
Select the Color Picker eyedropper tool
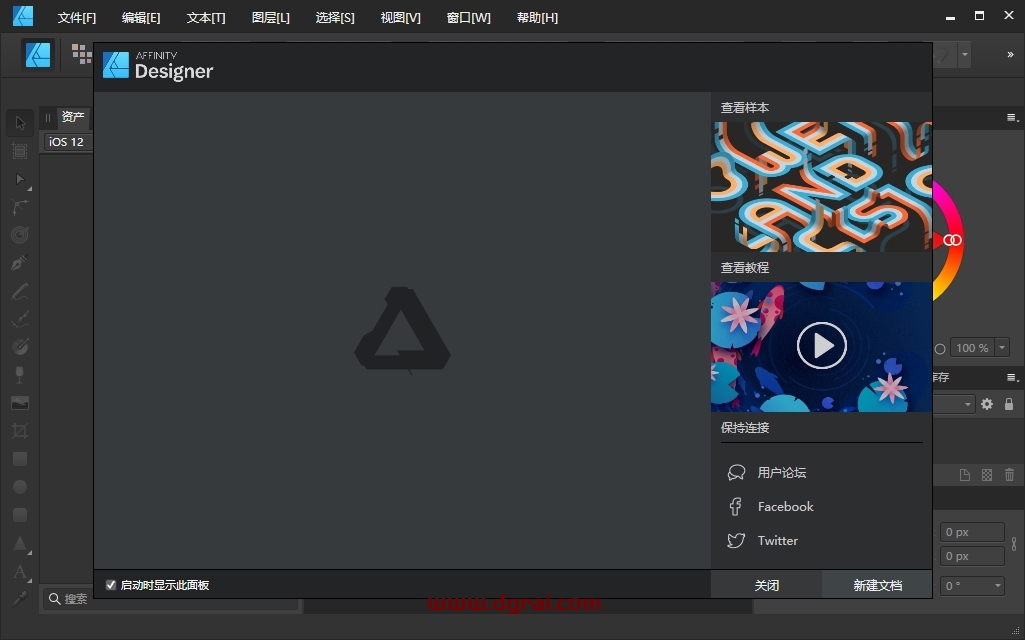click(x=20, y=598)
